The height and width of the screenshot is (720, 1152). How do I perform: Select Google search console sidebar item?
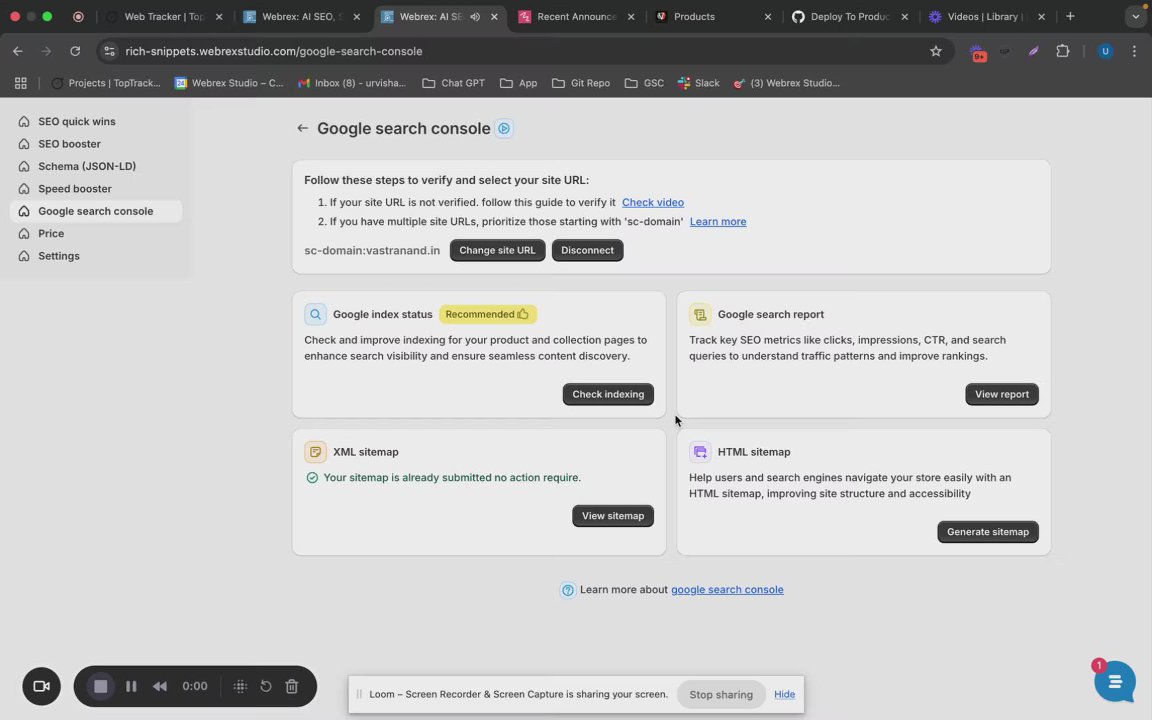tap(96, 211)
